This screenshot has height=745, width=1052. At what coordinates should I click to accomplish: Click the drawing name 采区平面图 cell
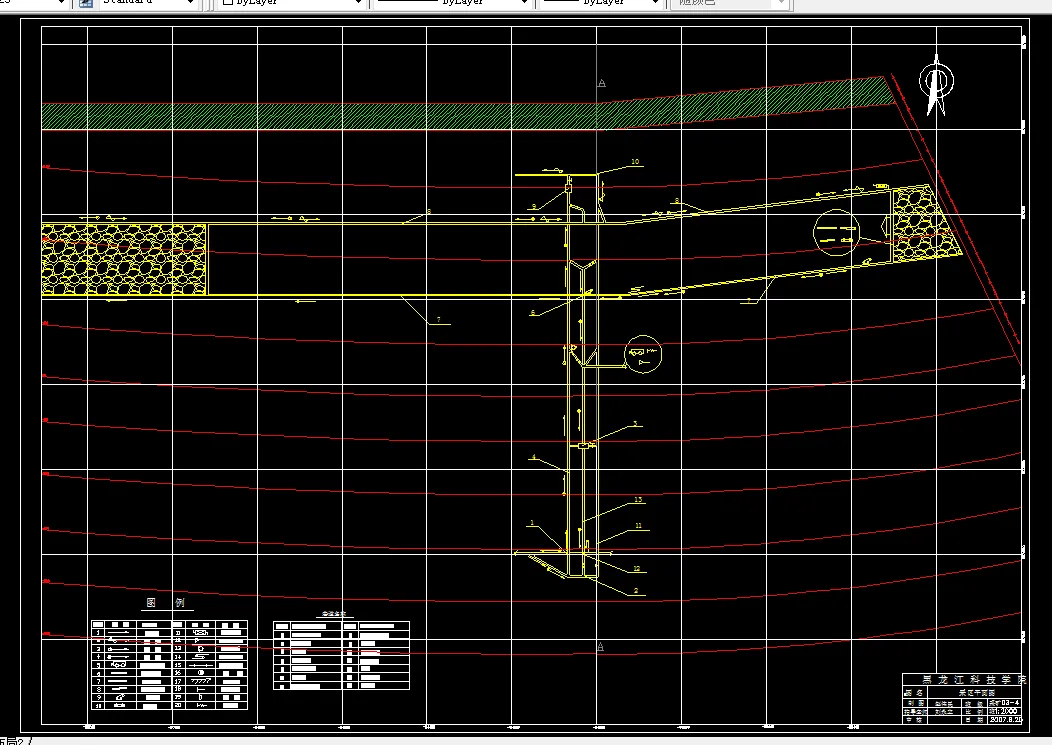coord(976,692)
